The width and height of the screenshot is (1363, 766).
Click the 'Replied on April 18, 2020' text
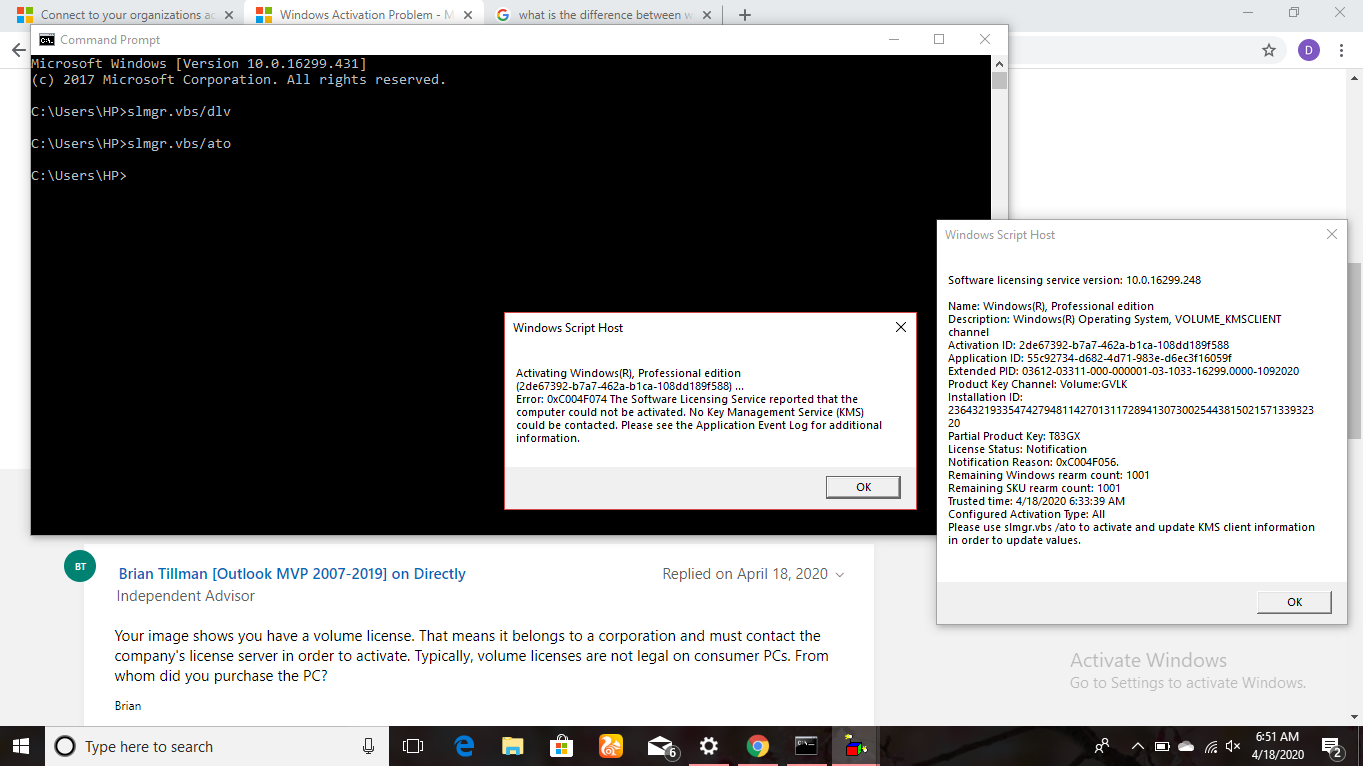745,574
